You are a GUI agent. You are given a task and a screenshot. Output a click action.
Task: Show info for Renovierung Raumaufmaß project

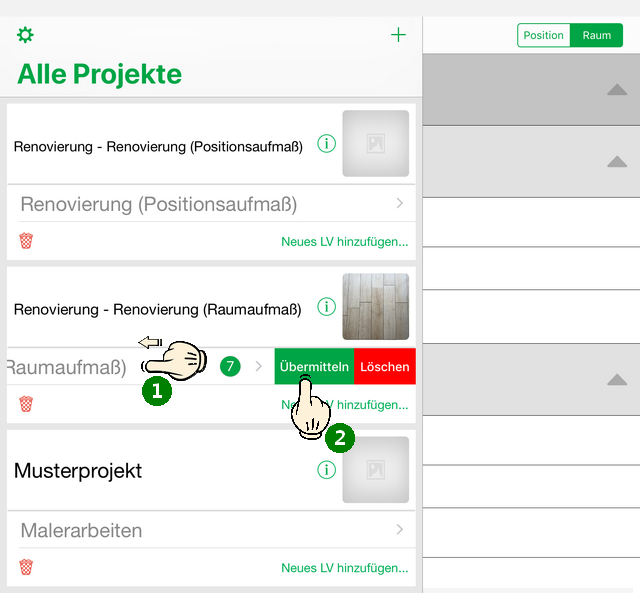pos(326,307)
